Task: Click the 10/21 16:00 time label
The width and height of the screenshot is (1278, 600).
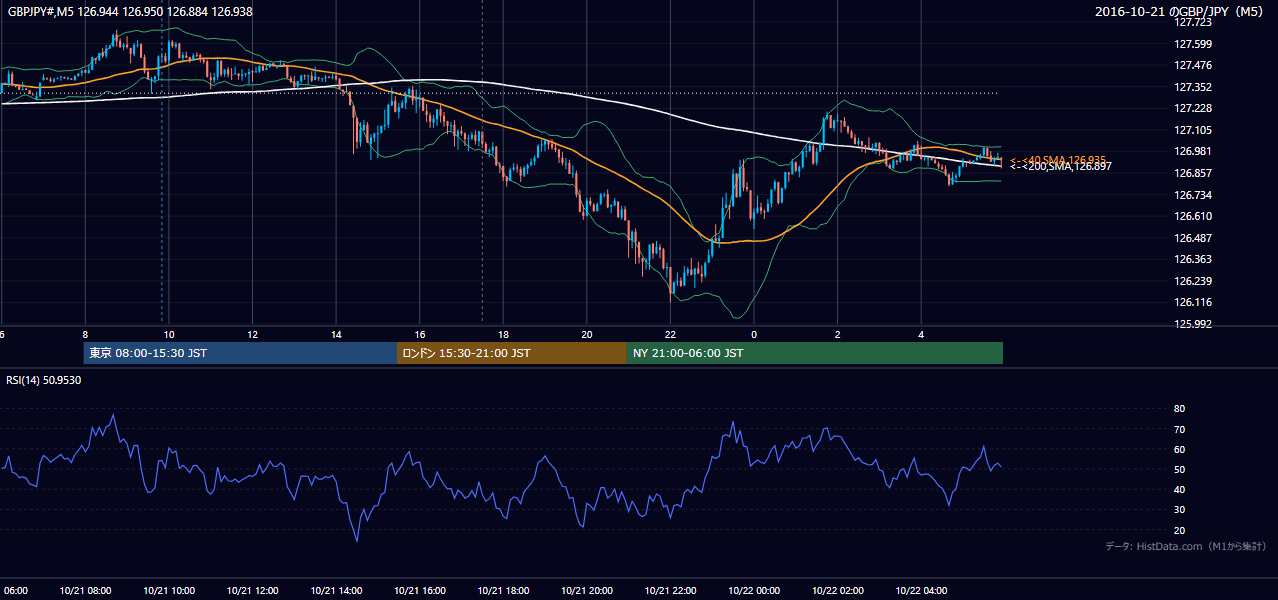Action: [420, 590]
